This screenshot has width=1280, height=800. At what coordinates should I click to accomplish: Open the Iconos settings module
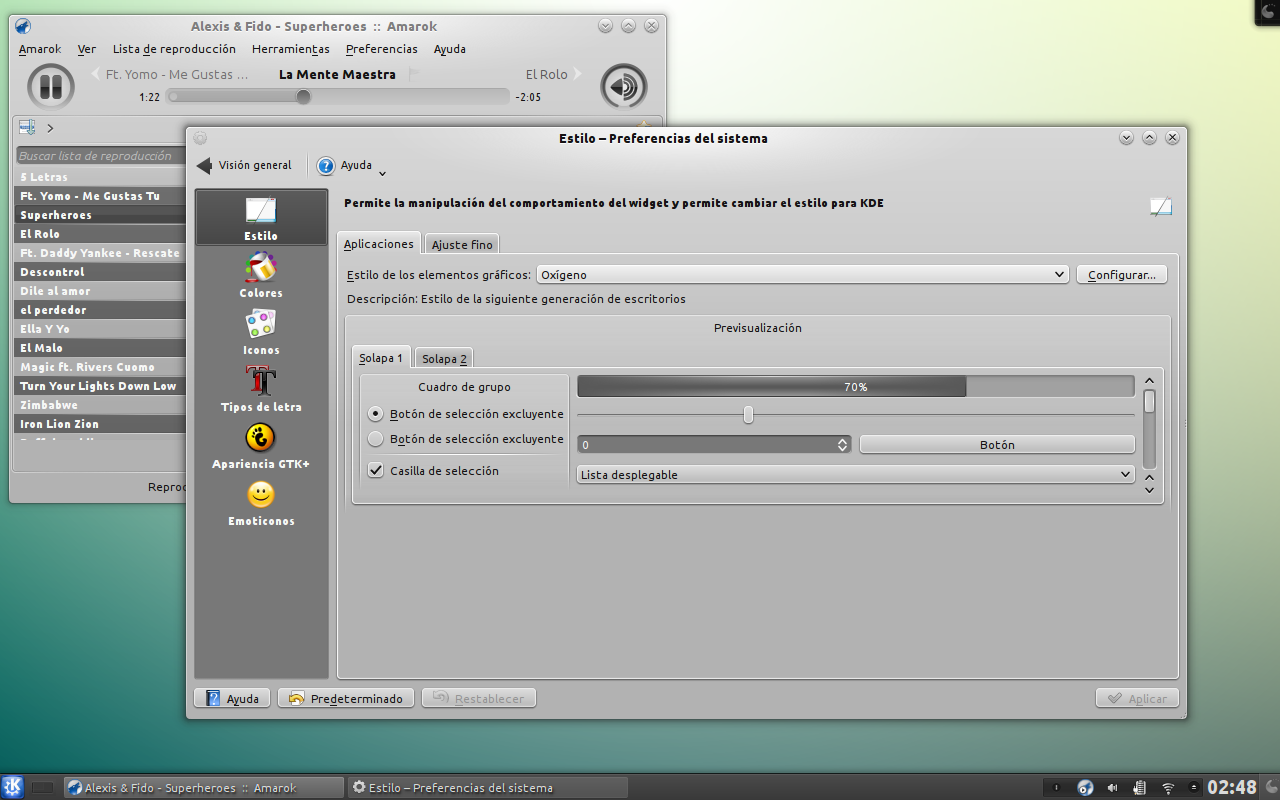261,332
